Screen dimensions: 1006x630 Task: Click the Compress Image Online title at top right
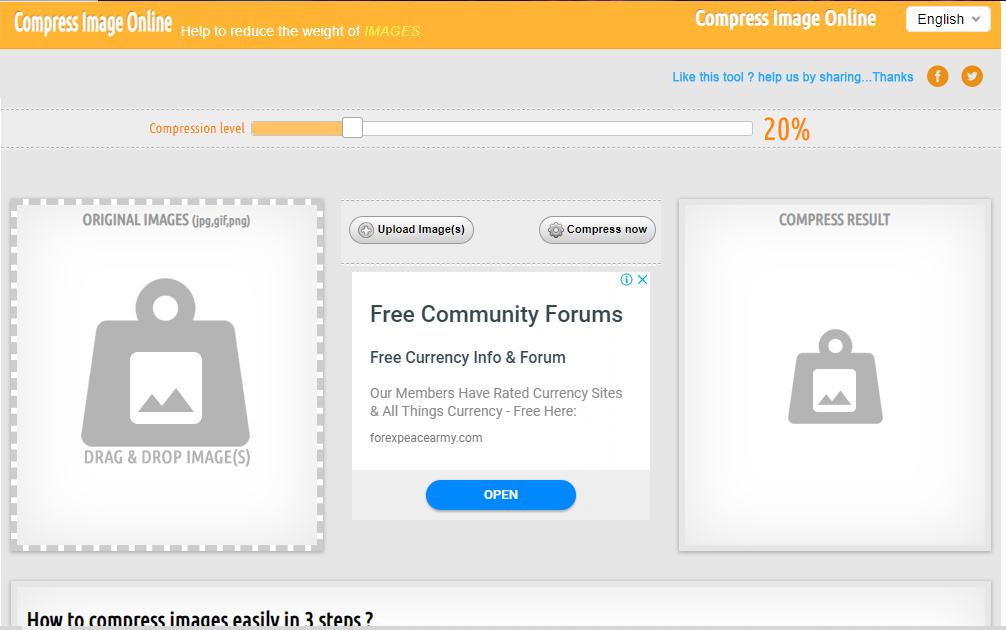[785, 19]
